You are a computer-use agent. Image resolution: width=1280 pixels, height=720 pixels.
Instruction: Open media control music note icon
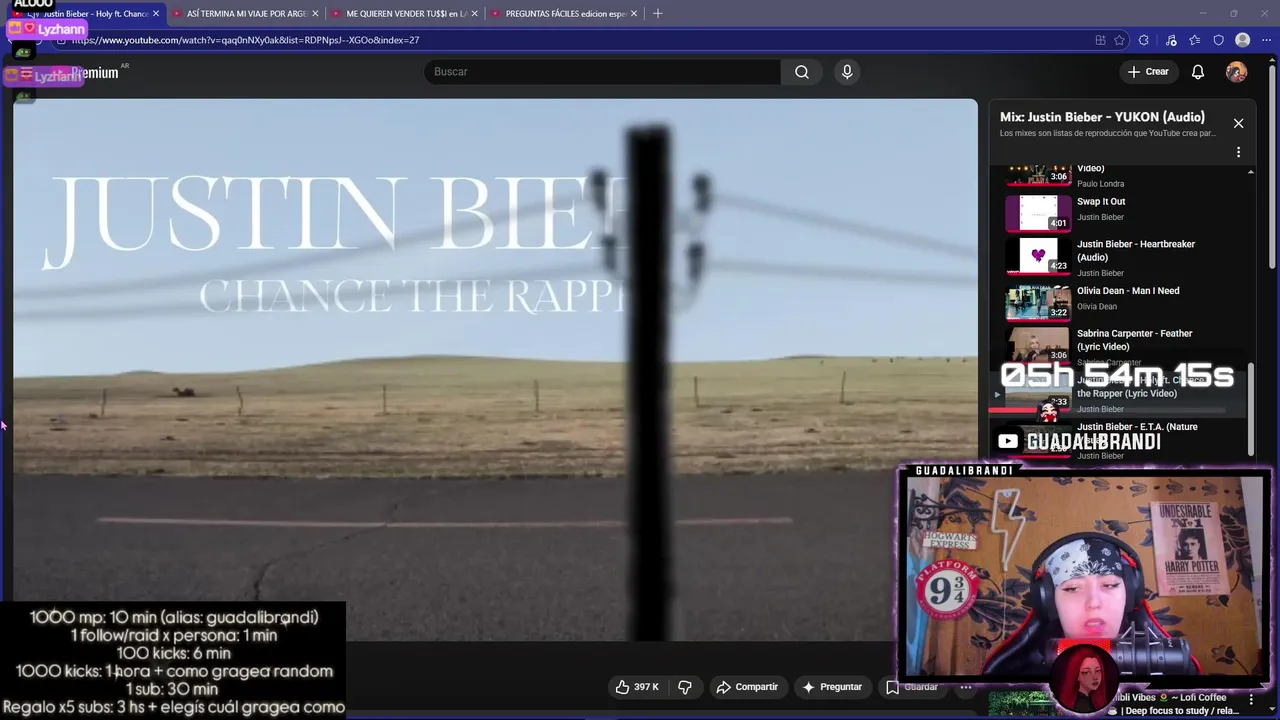[1171, 40]
